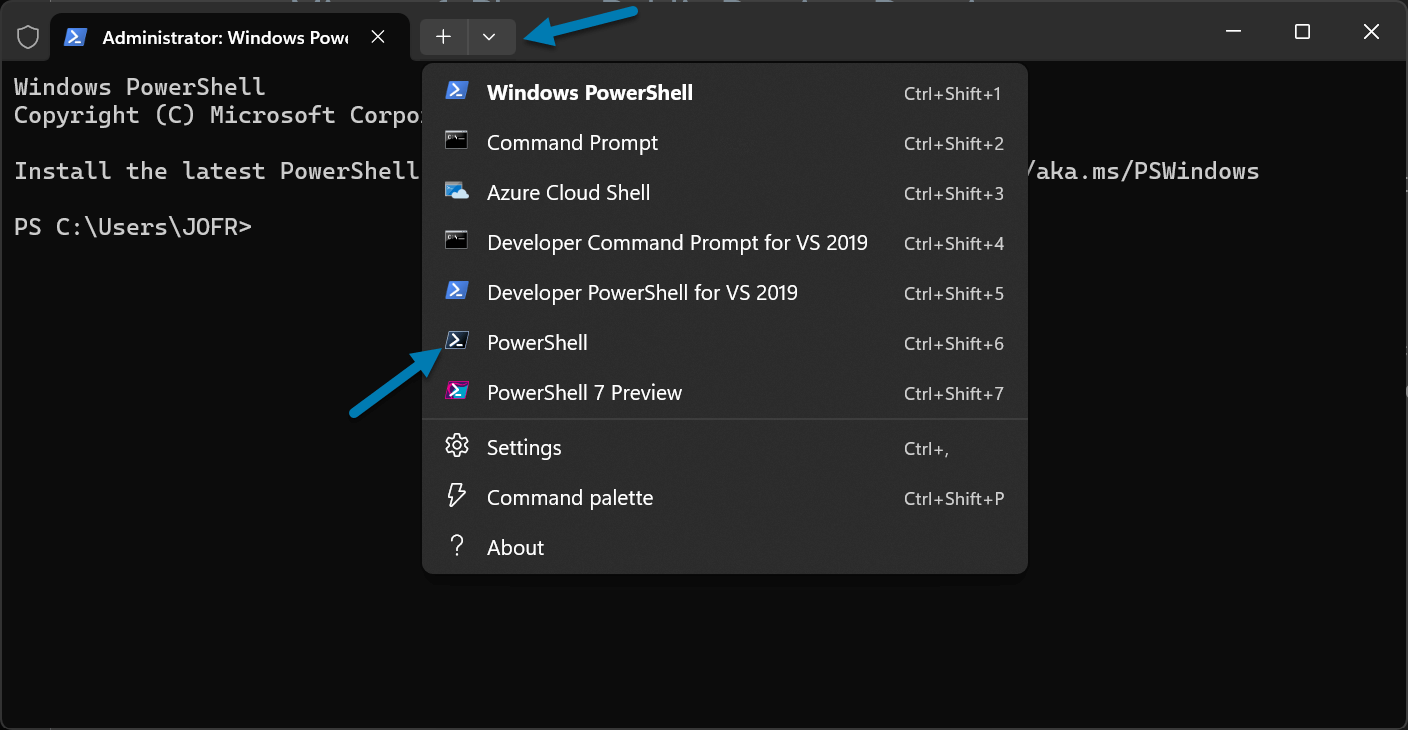Switch to Administrator: Windows PowerShell tab

[222, 38]
